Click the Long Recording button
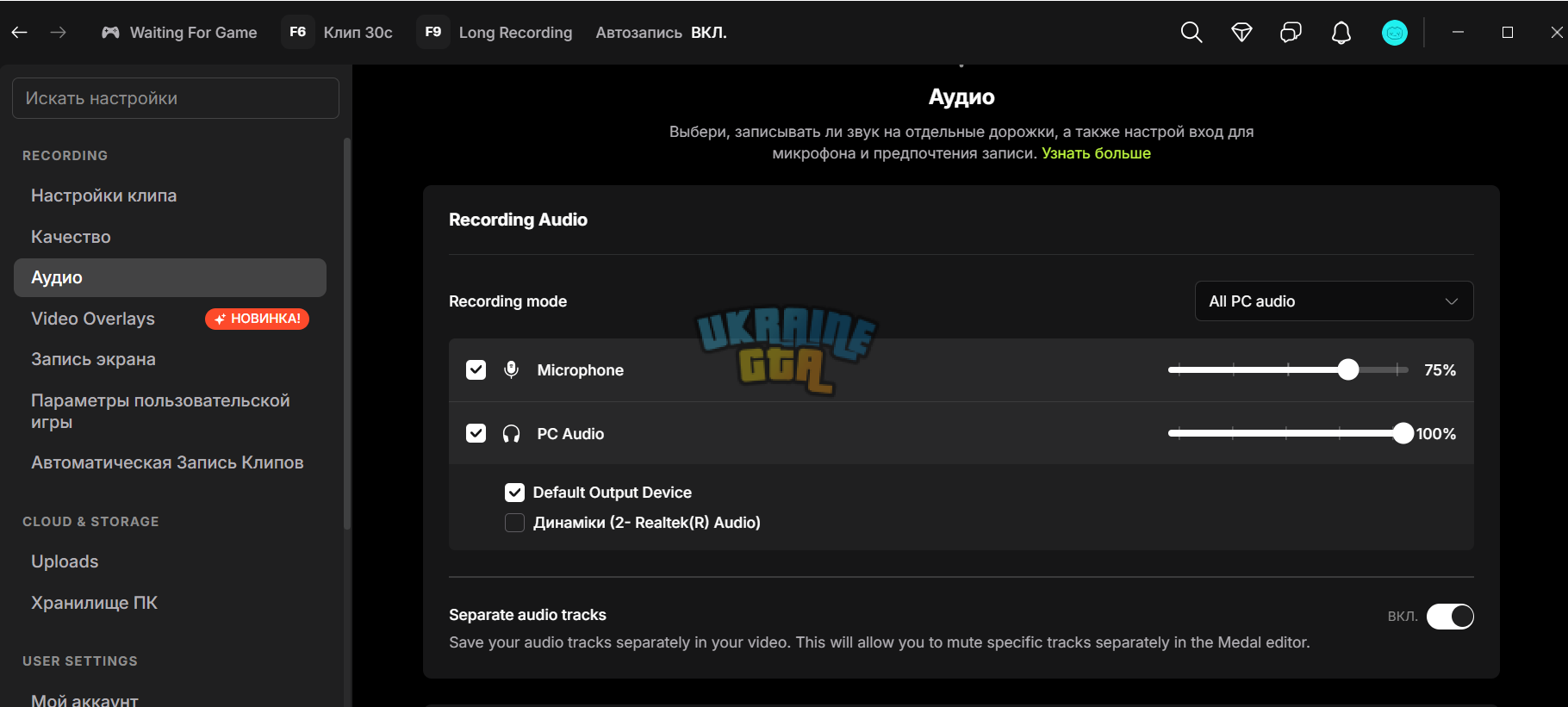The height and width of the screenshot is (707, 1568). coord(515,33)
